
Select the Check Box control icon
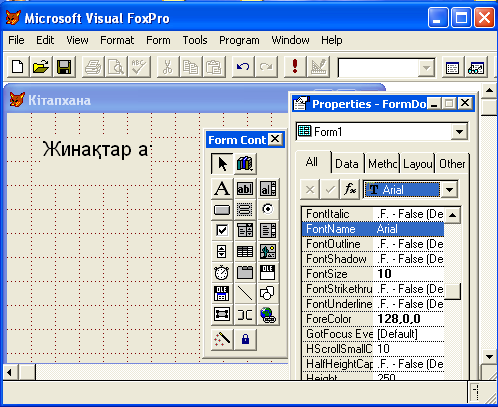(222, 230)
